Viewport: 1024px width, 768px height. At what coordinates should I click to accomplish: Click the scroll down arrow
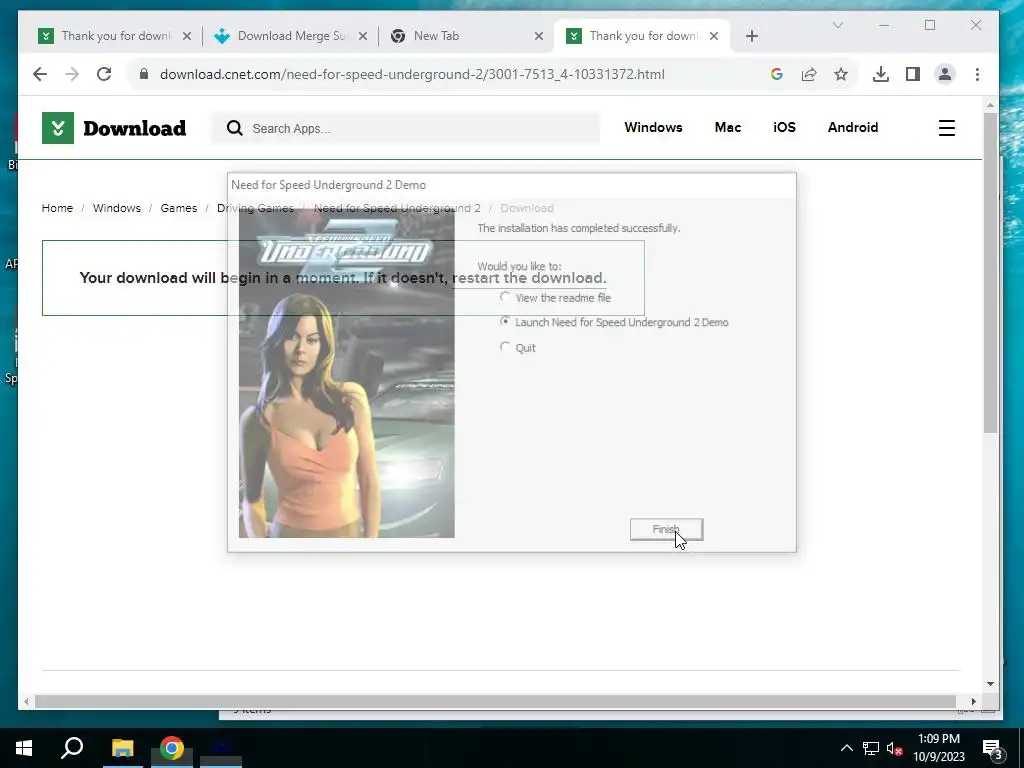990,684
